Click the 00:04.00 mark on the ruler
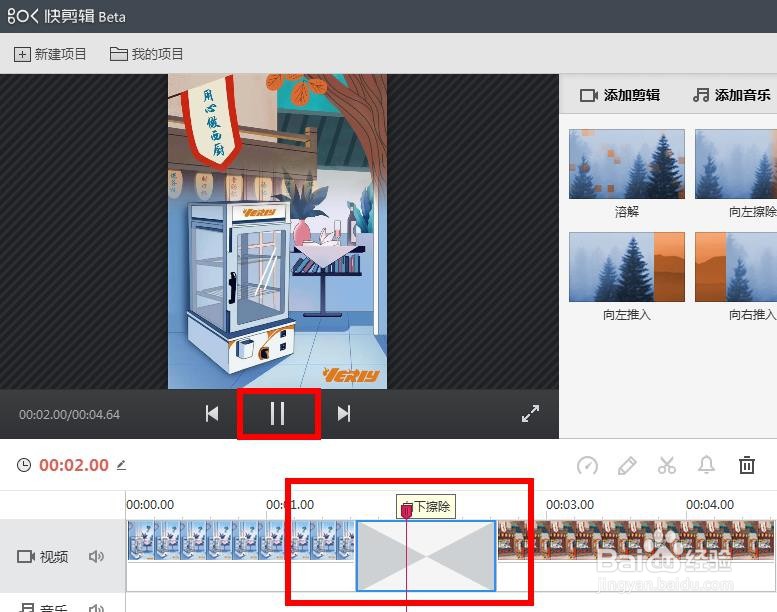This screenshot has width=777, height=612. click(x=710, y=504)
